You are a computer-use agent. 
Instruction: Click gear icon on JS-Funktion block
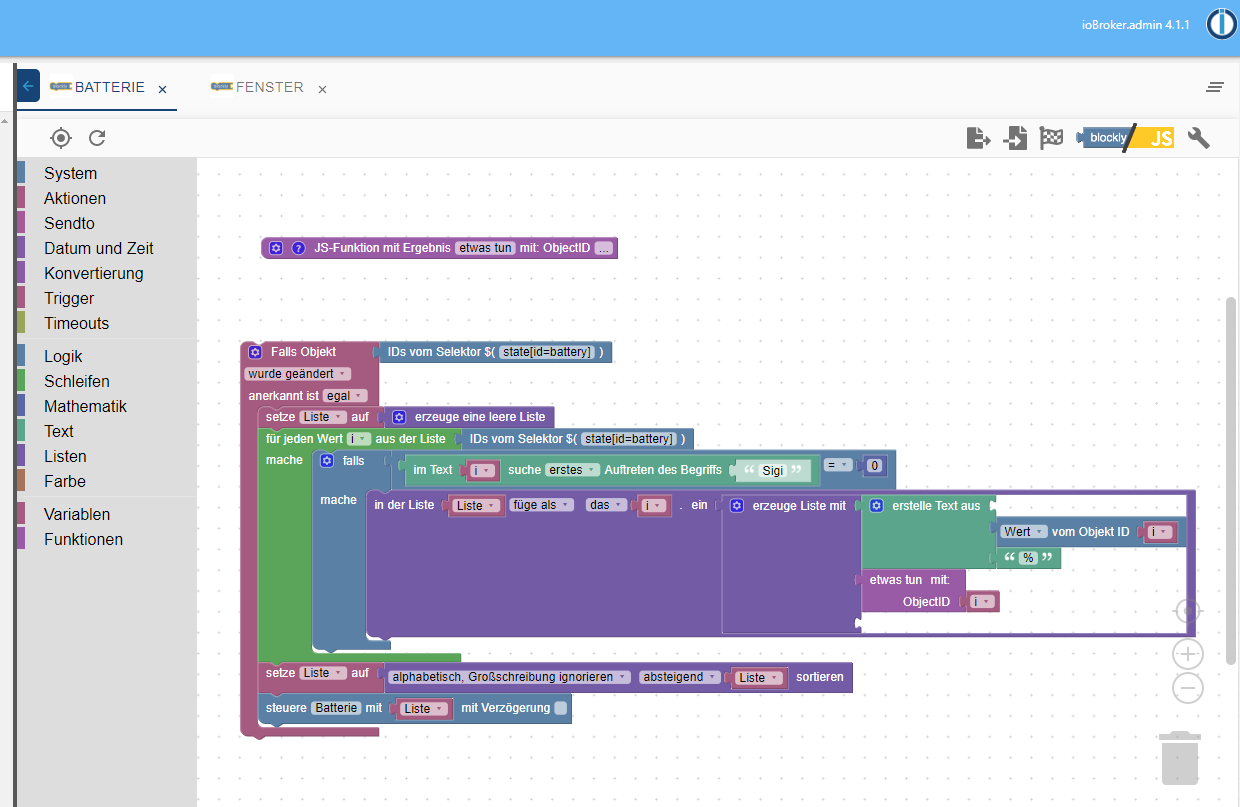276,248
